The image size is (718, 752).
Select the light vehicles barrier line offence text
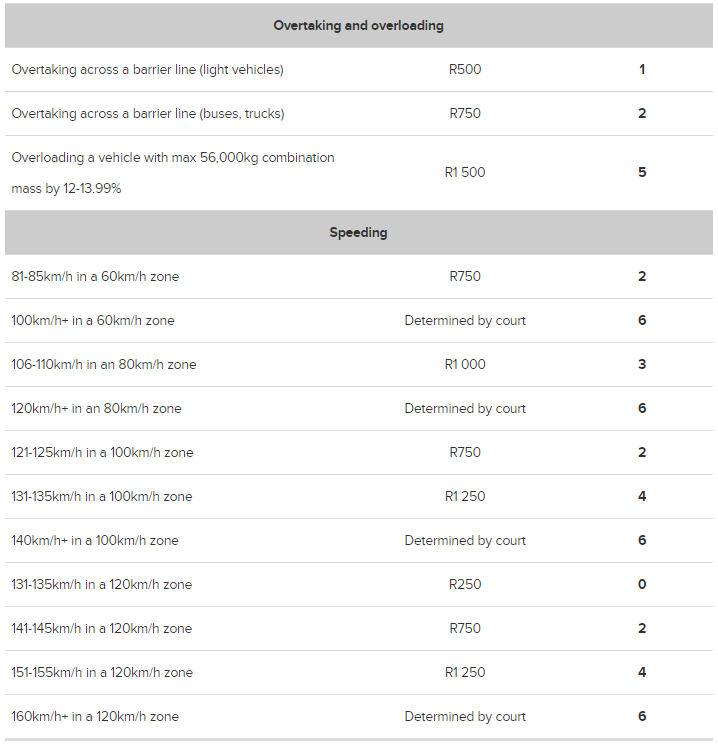tap(147, 70)
